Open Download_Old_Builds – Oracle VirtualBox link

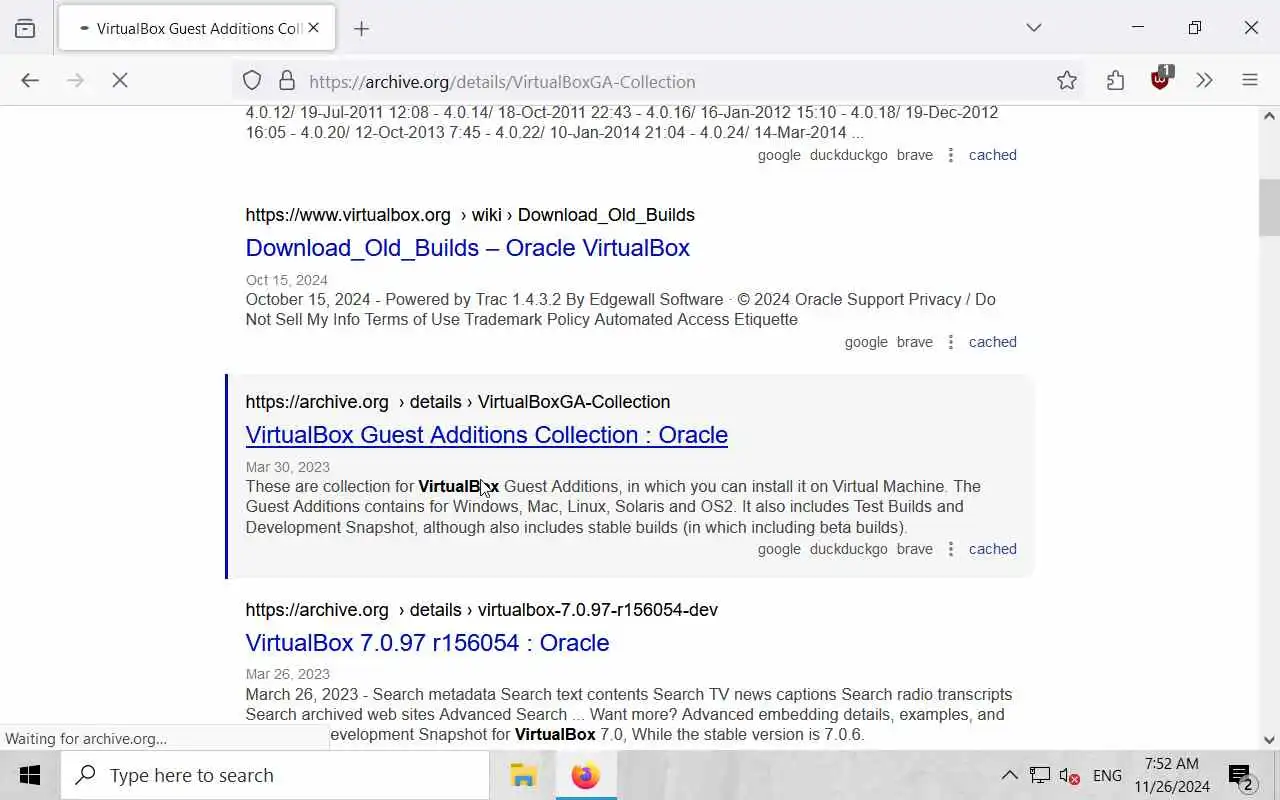(467, 248)
